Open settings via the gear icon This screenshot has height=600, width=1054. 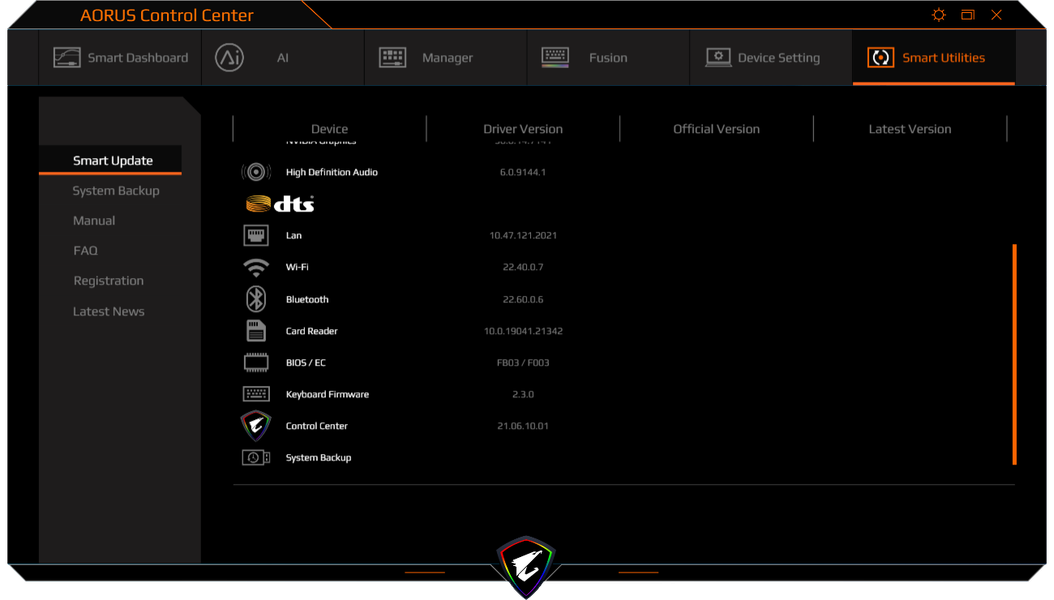pyautogui.click(x=939, y=15)
